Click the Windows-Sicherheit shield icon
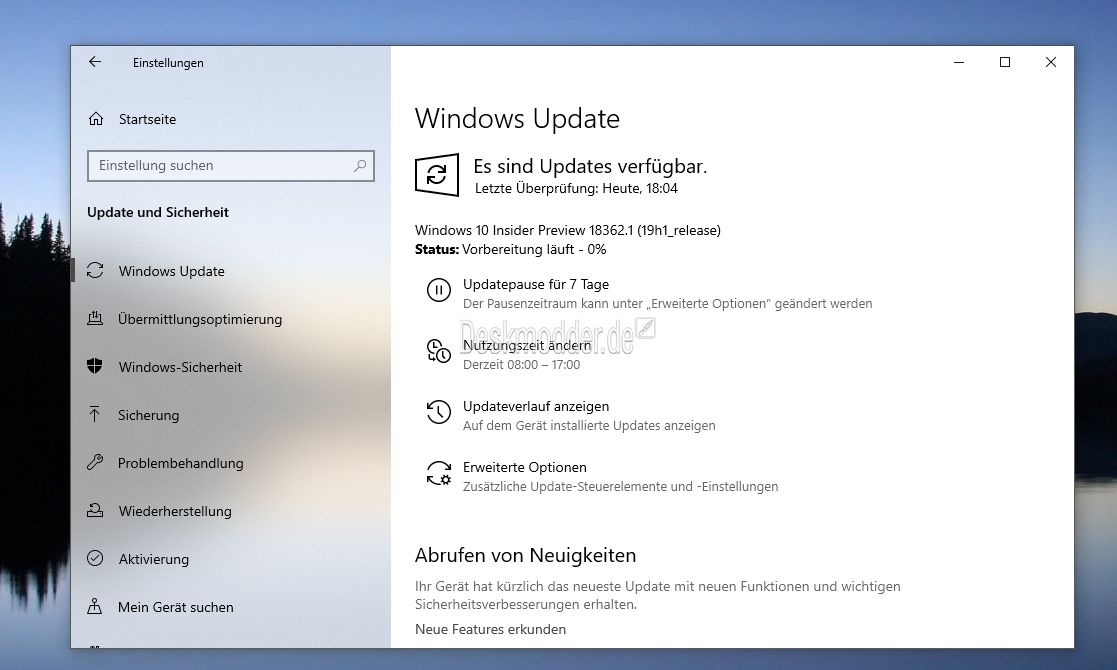The width and height of the screenshot is (1117, 670). [x=95, y=367]
